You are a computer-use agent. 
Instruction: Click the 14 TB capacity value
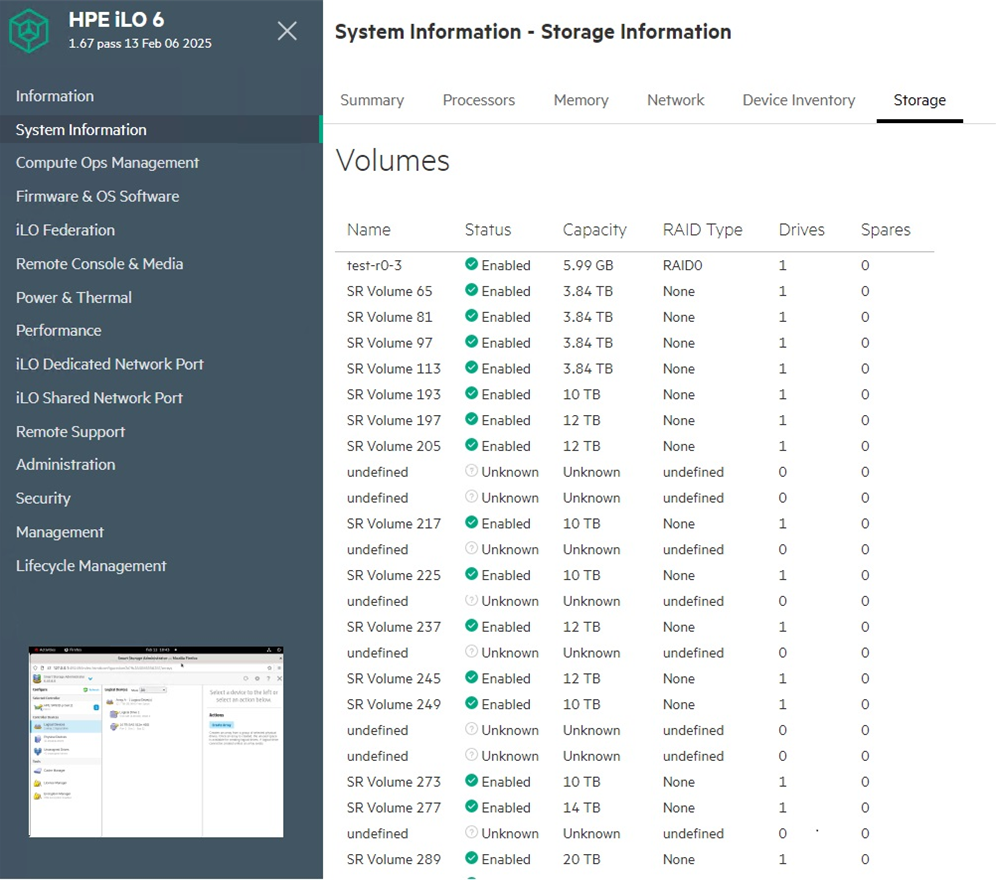pyautogui.click(x=581, y=808)
